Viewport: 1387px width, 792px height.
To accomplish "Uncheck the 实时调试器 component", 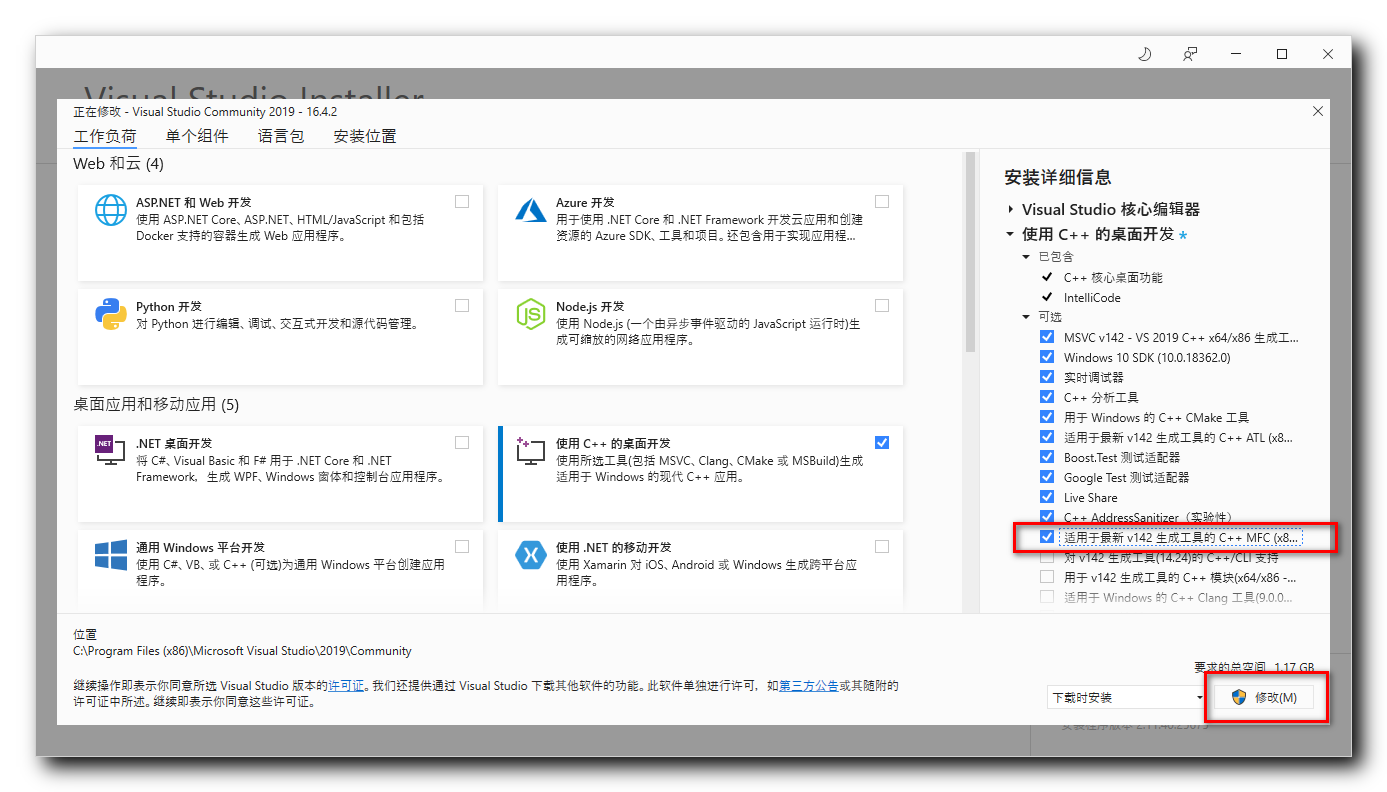I will tap(1047, 377).
